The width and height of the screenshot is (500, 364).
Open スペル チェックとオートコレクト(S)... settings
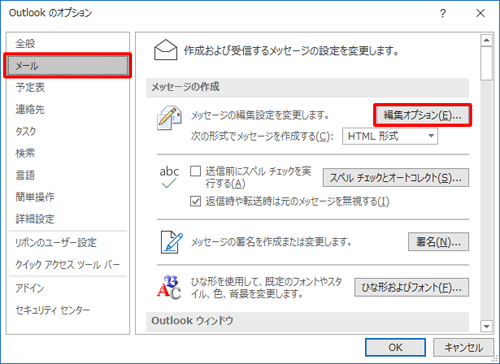[396, 178]
